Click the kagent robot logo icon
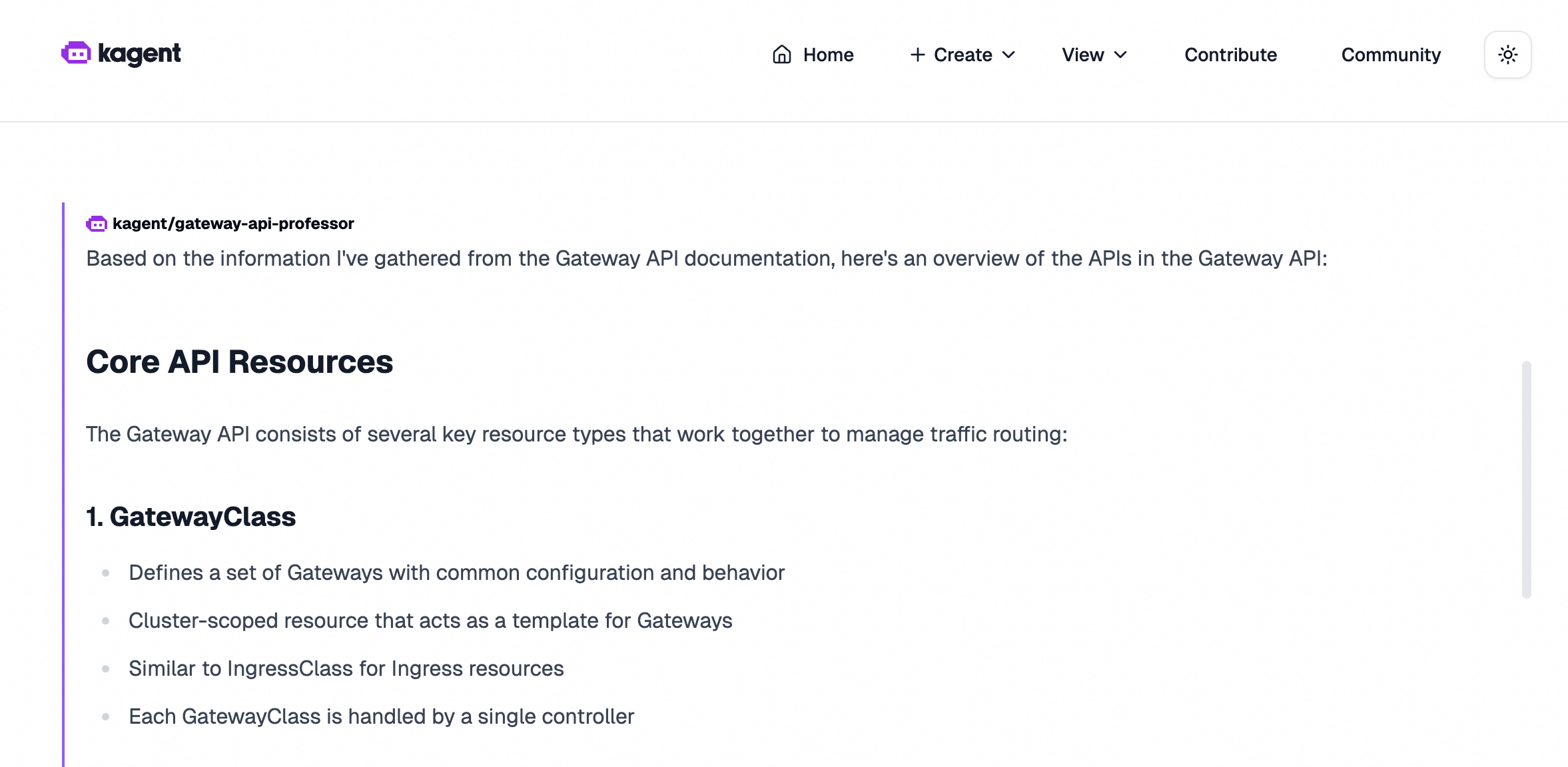The image size is (1568, 767). [76, 53]
